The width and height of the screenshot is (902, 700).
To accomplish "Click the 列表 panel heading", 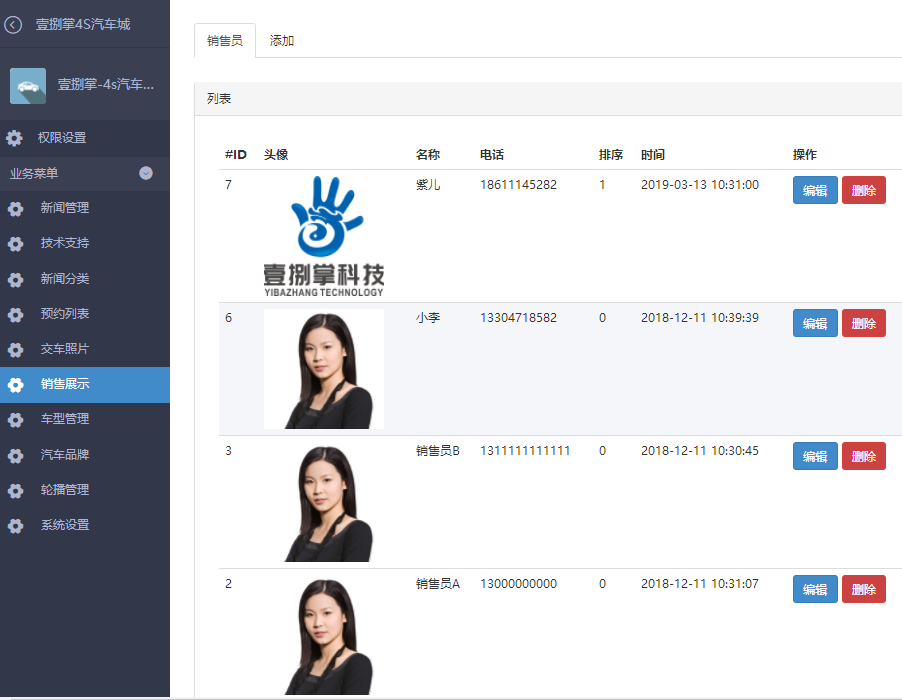I will pyautogui.click(x=219, y=99).
